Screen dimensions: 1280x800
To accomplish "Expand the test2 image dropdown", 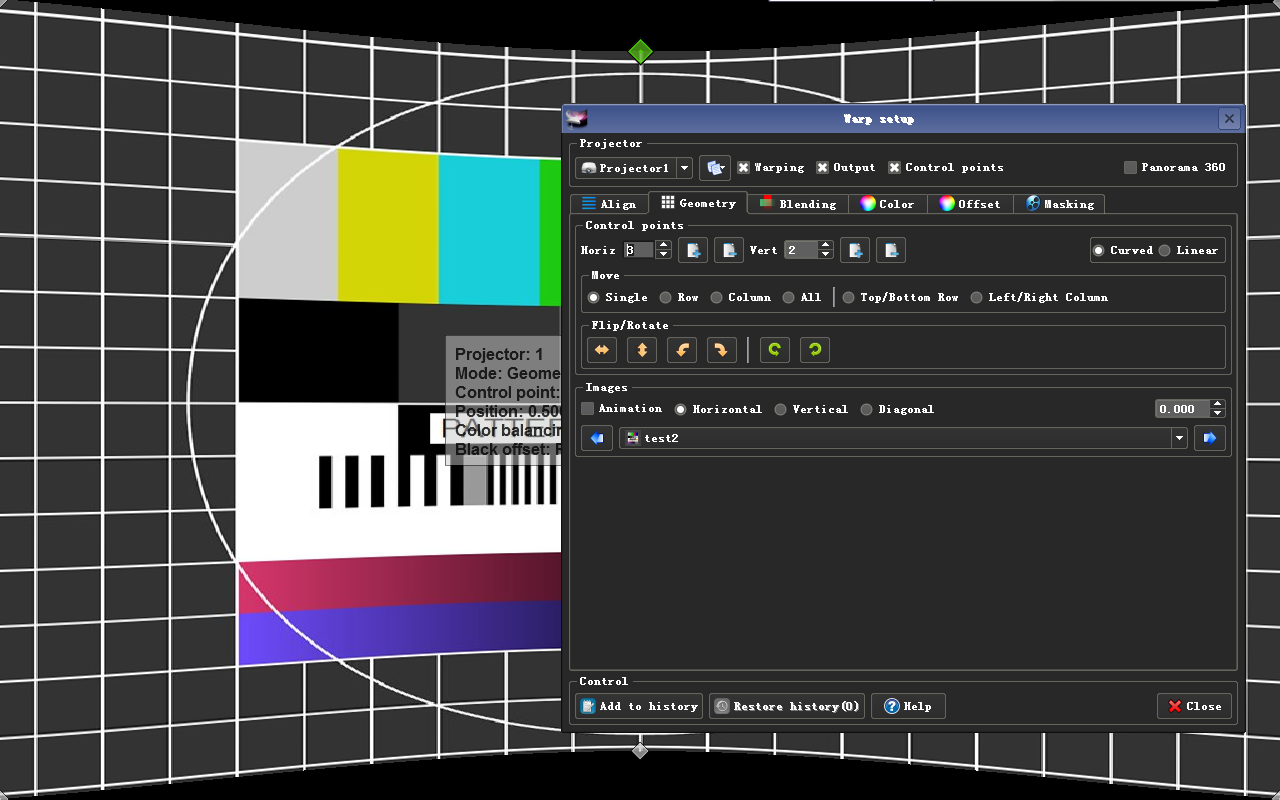I will pos(1179,438).
